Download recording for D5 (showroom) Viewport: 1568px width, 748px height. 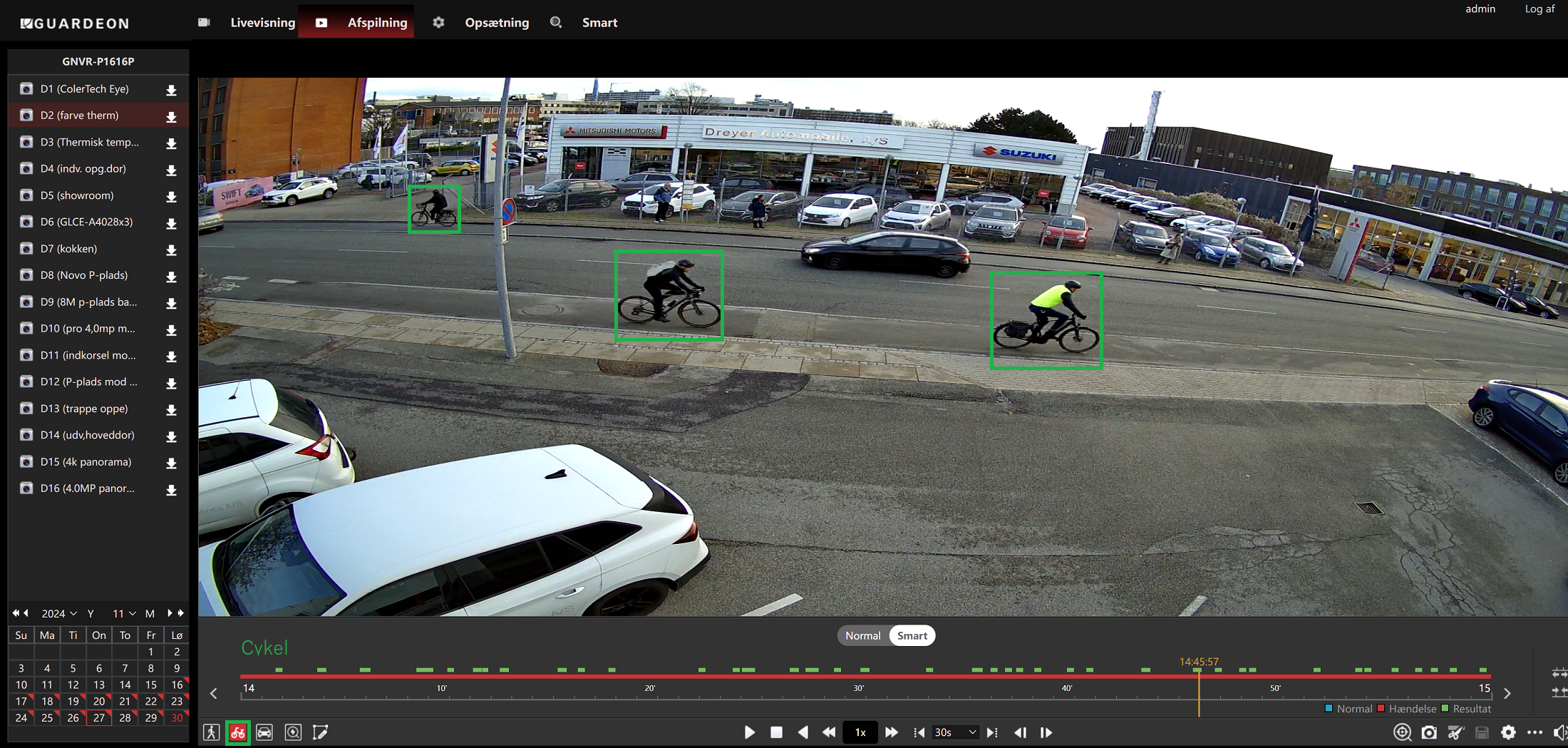[x=171, y=197]
